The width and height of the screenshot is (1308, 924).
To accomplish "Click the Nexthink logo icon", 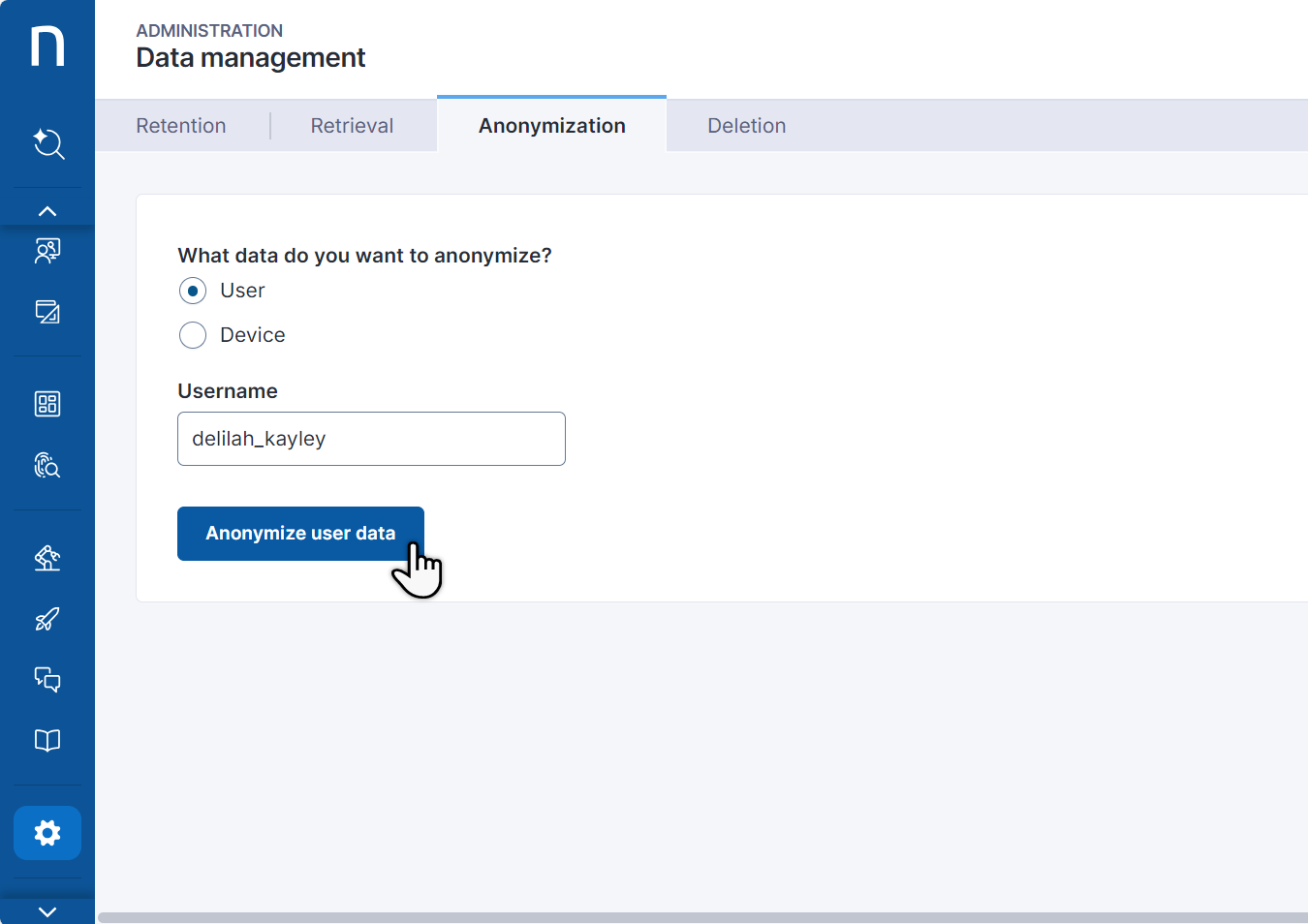I will point(47,46).
